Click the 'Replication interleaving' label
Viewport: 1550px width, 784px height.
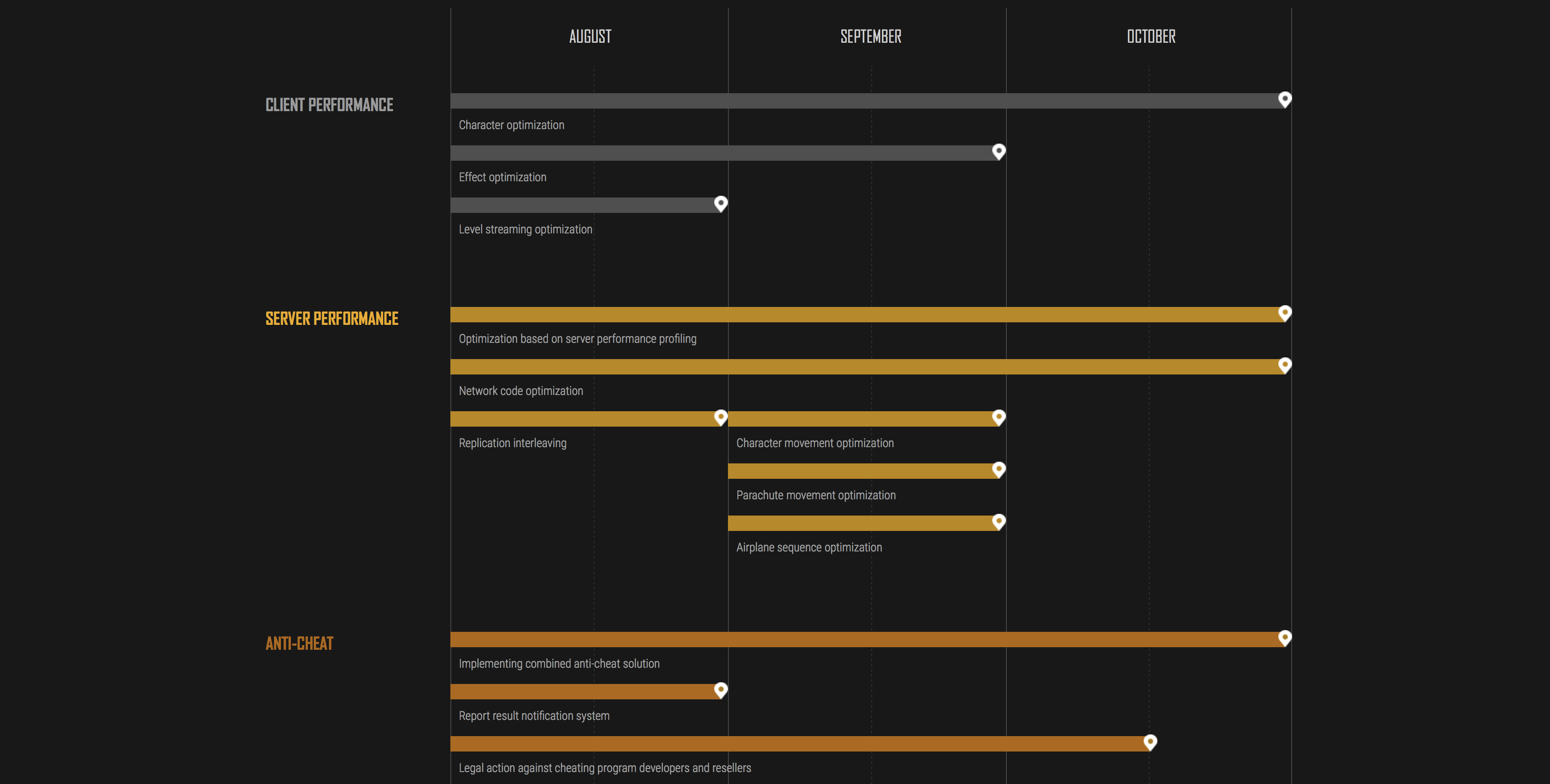513,443
